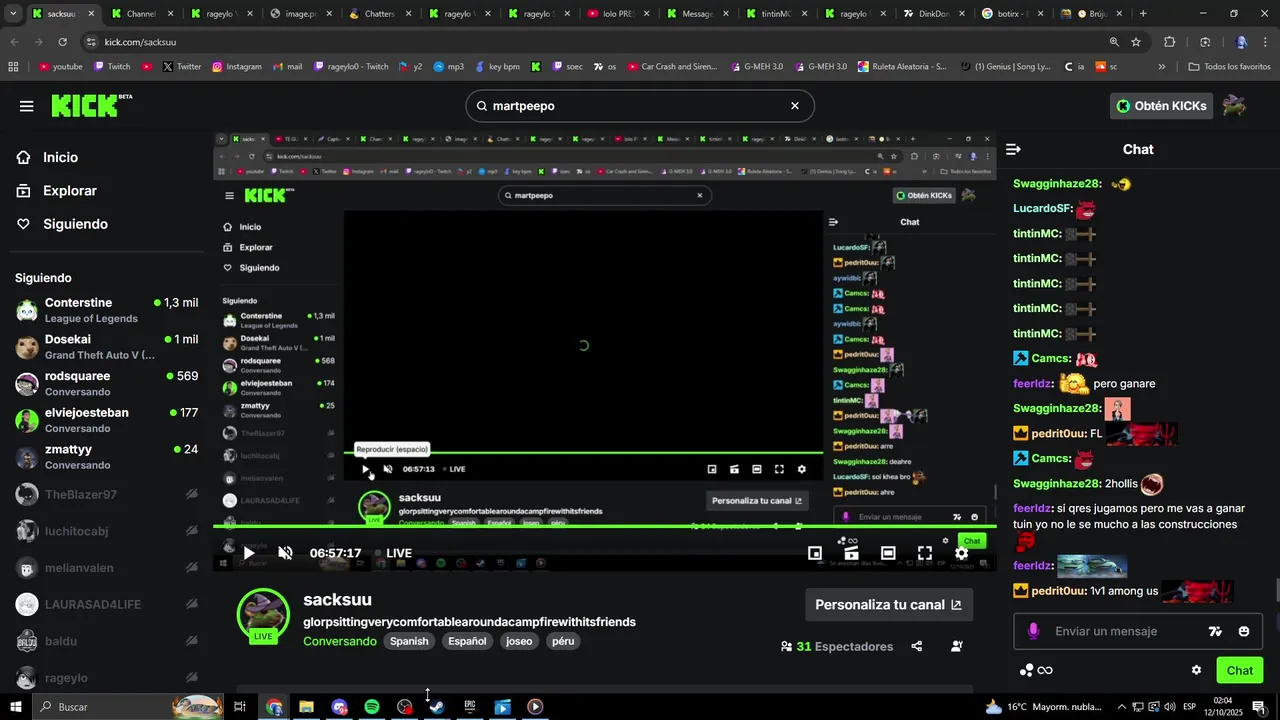This screenshot has height=720, width=1280.
Task: Click the joseo tag
Action: click(x=519, y=641)
